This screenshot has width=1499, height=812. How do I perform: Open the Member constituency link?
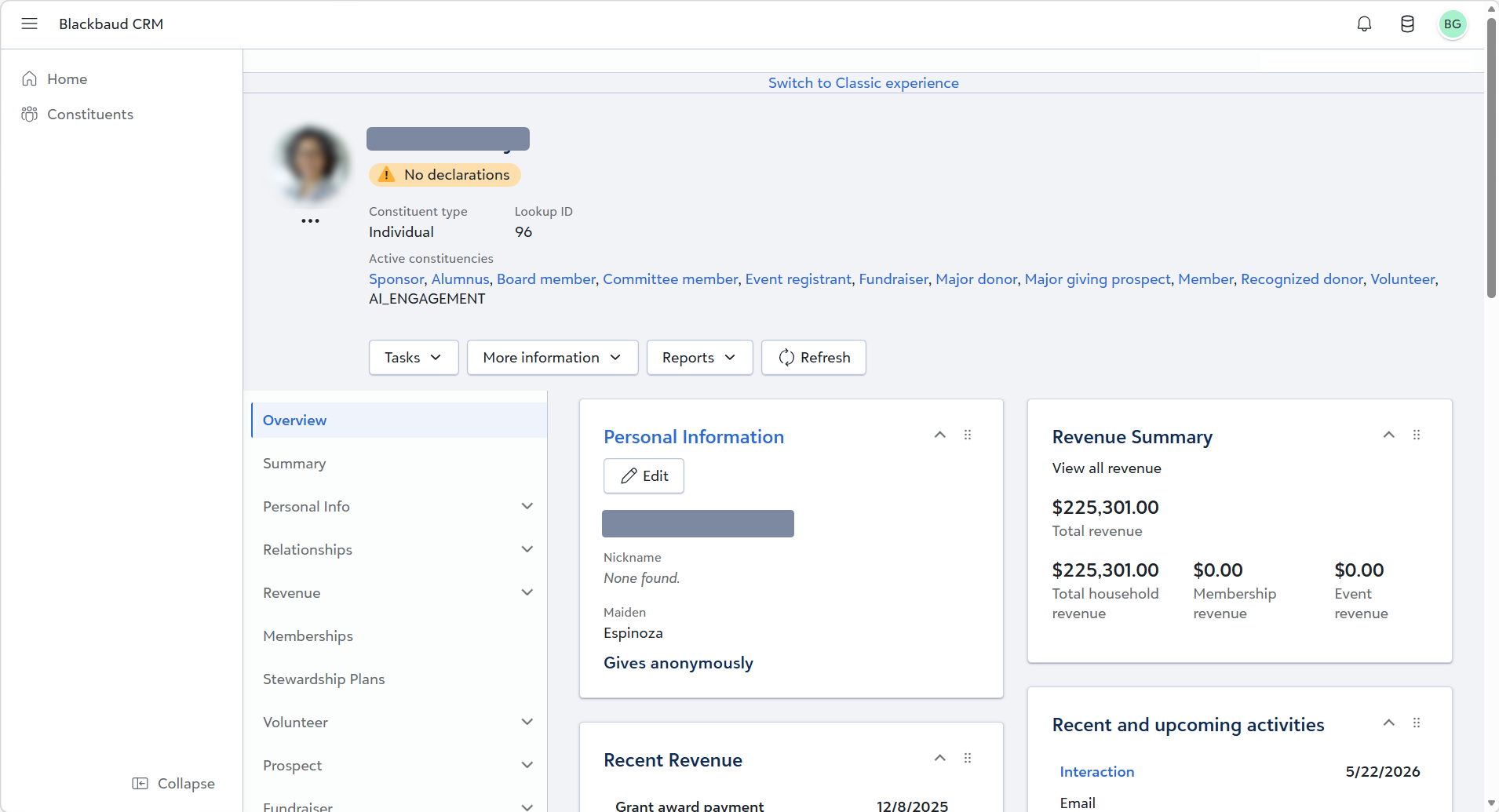coord(1205,279)
